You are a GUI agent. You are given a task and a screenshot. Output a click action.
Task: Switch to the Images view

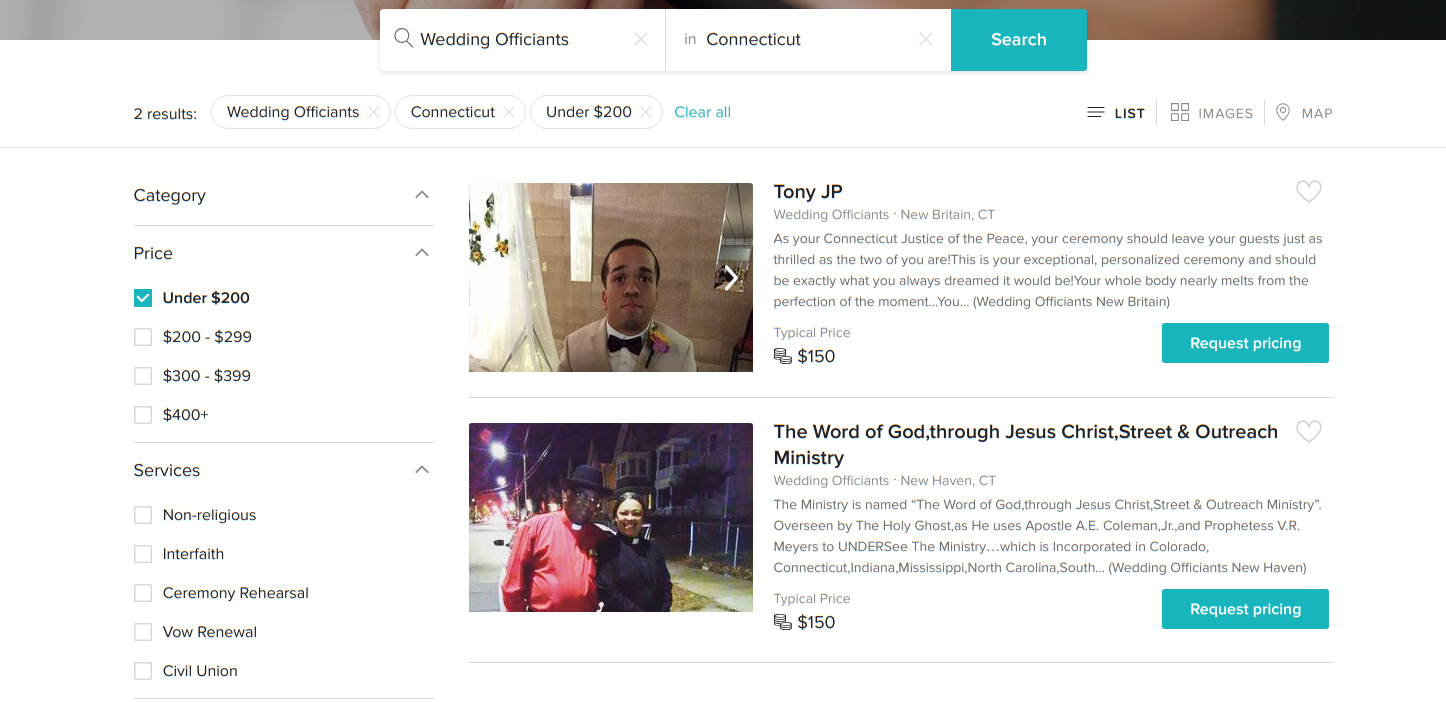[x=1211, y=113]
